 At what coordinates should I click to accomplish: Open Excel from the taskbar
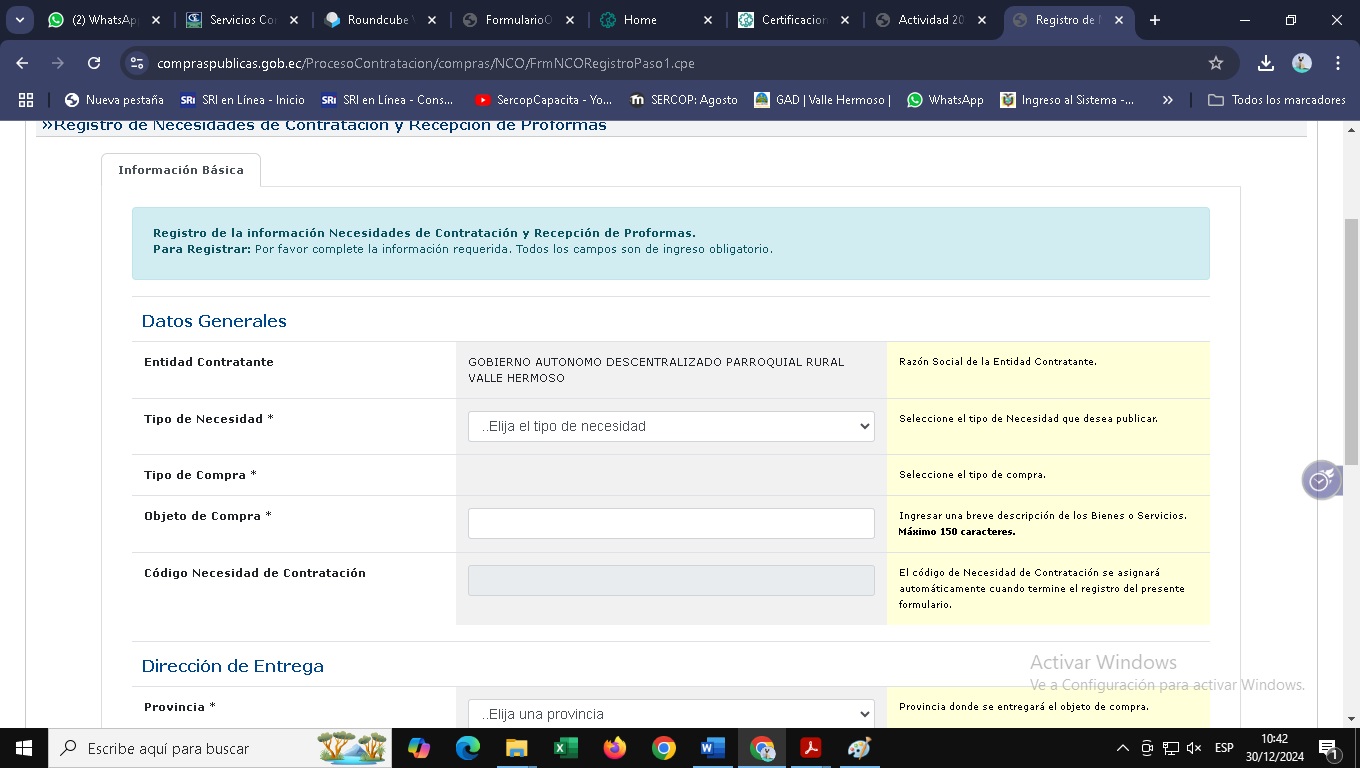(565, 748)
